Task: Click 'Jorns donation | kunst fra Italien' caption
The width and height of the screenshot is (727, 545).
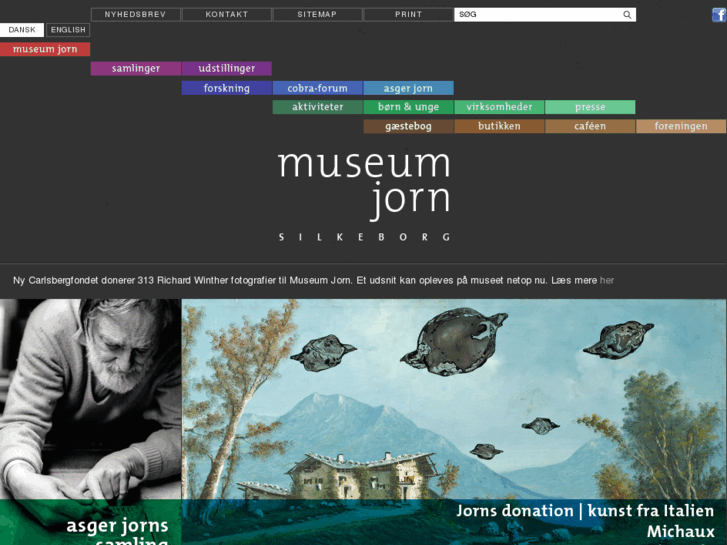Action: (585, 511)
